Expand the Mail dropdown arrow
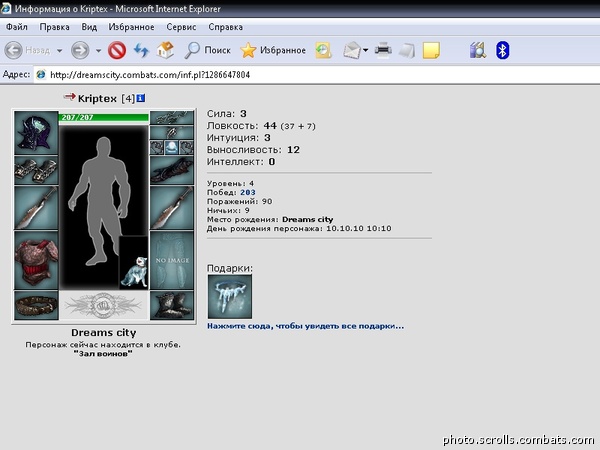Image resolution: width=600 pixels, height=450 pixels. point(366,50)
